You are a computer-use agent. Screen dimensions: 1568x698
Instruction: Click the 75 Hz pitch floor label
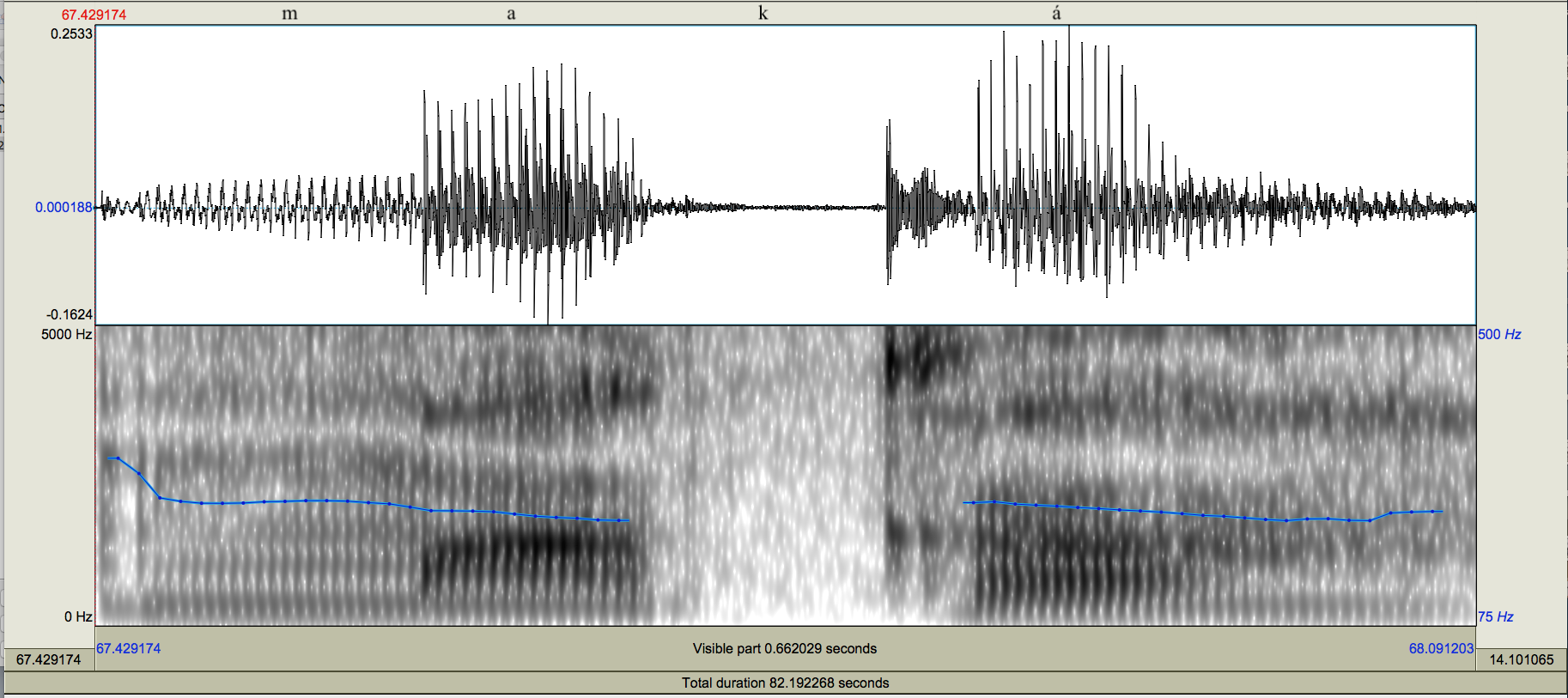(1495, 616)
